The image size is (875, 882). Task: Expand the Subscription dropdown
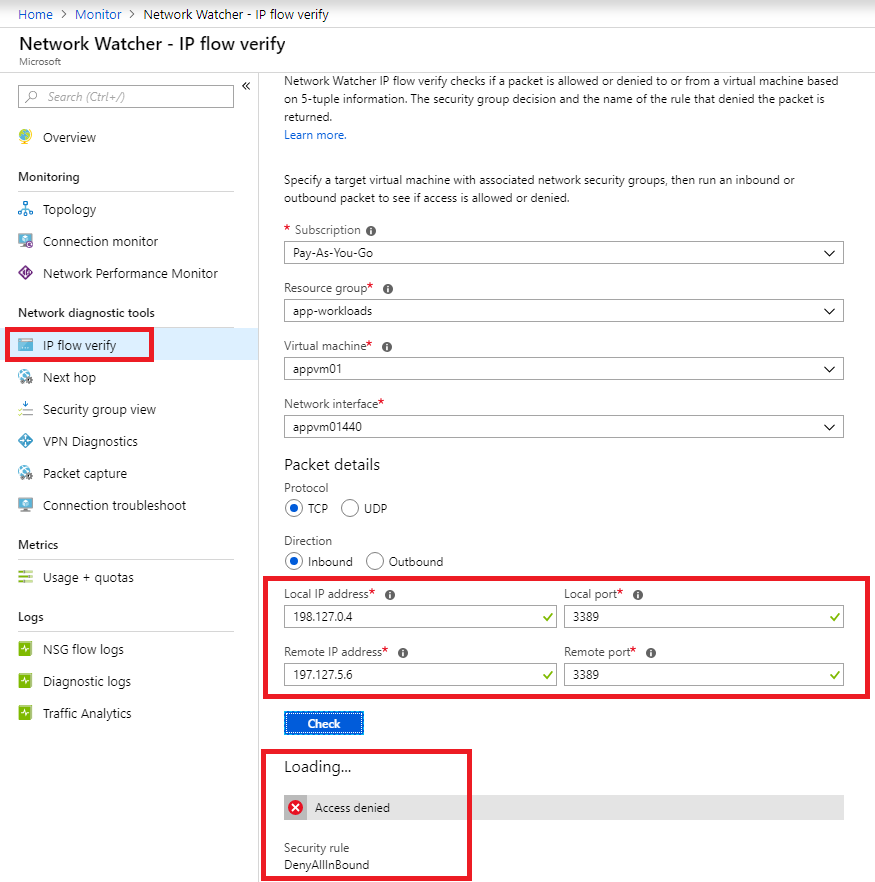pos(563,253)
